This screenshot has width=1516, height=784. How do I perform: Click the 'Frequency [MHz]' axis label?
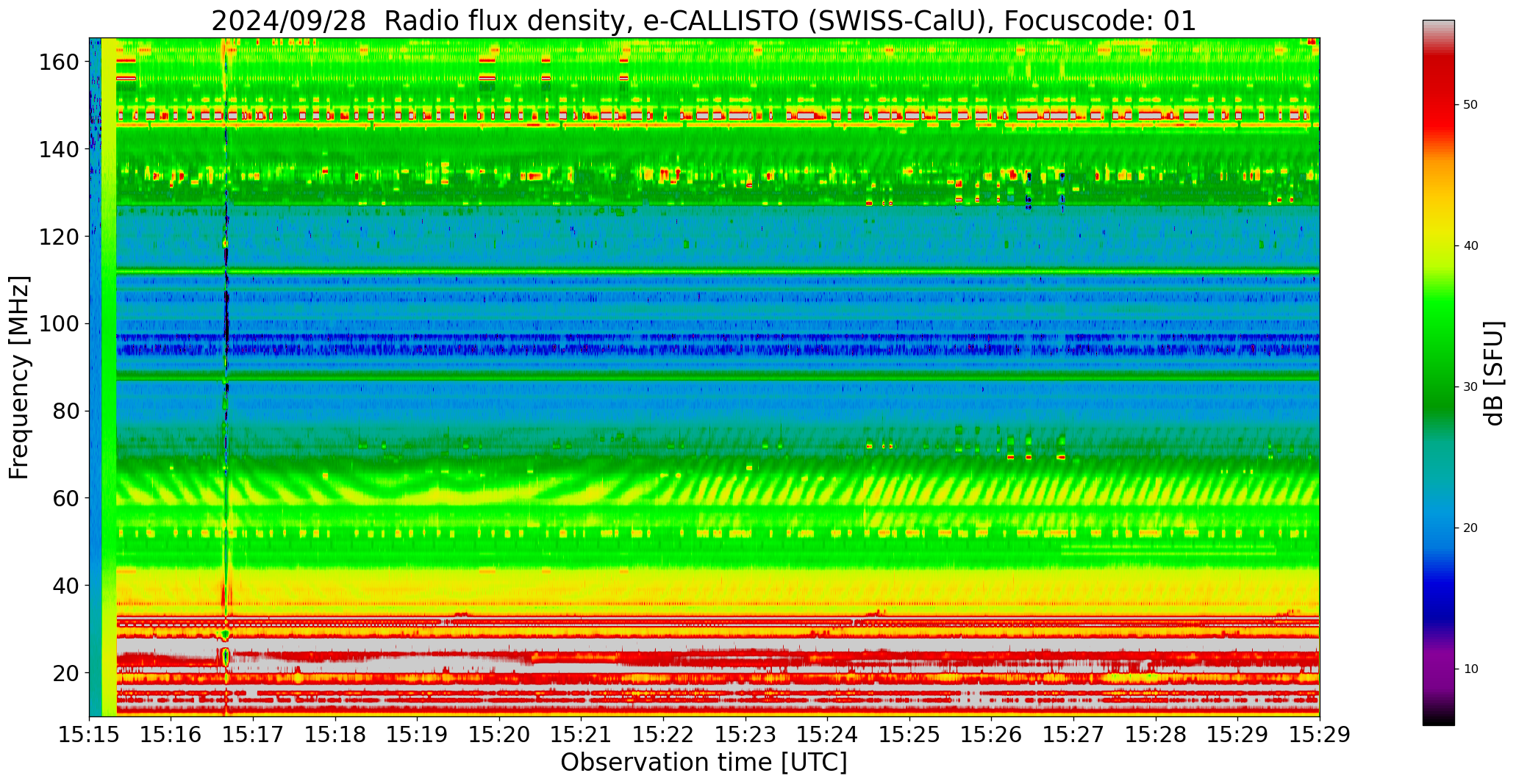pyautogui.click(x=19, y=377)
